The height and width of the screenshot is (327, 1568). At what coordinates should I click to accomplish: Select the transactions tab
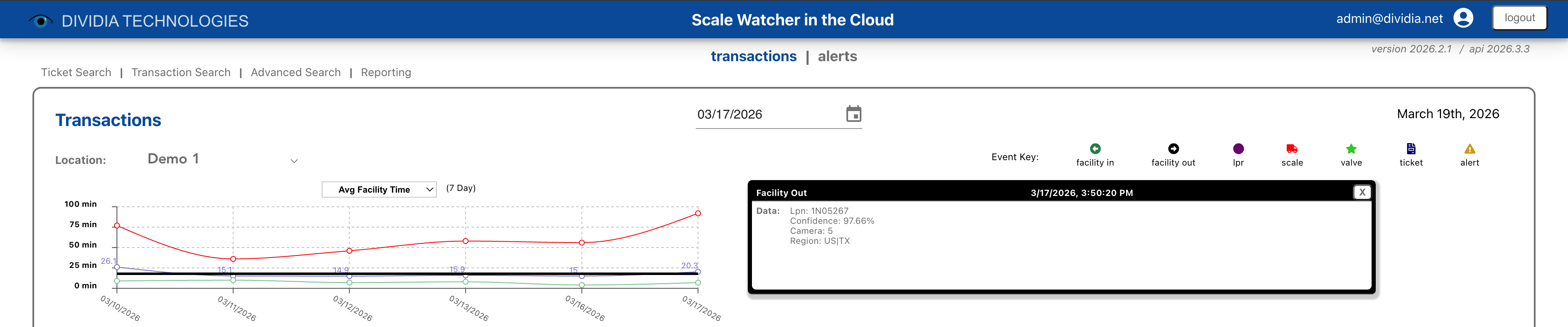pos(753,56)
